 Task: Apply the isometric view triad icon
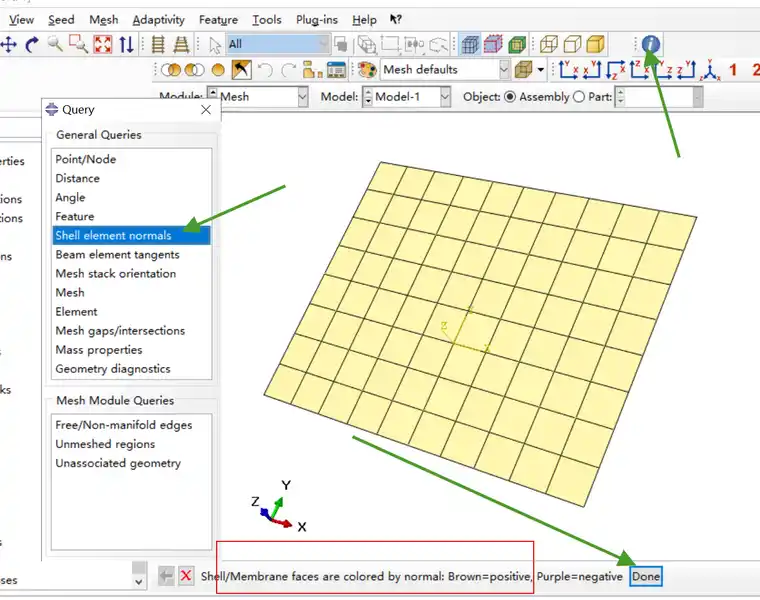711,70
